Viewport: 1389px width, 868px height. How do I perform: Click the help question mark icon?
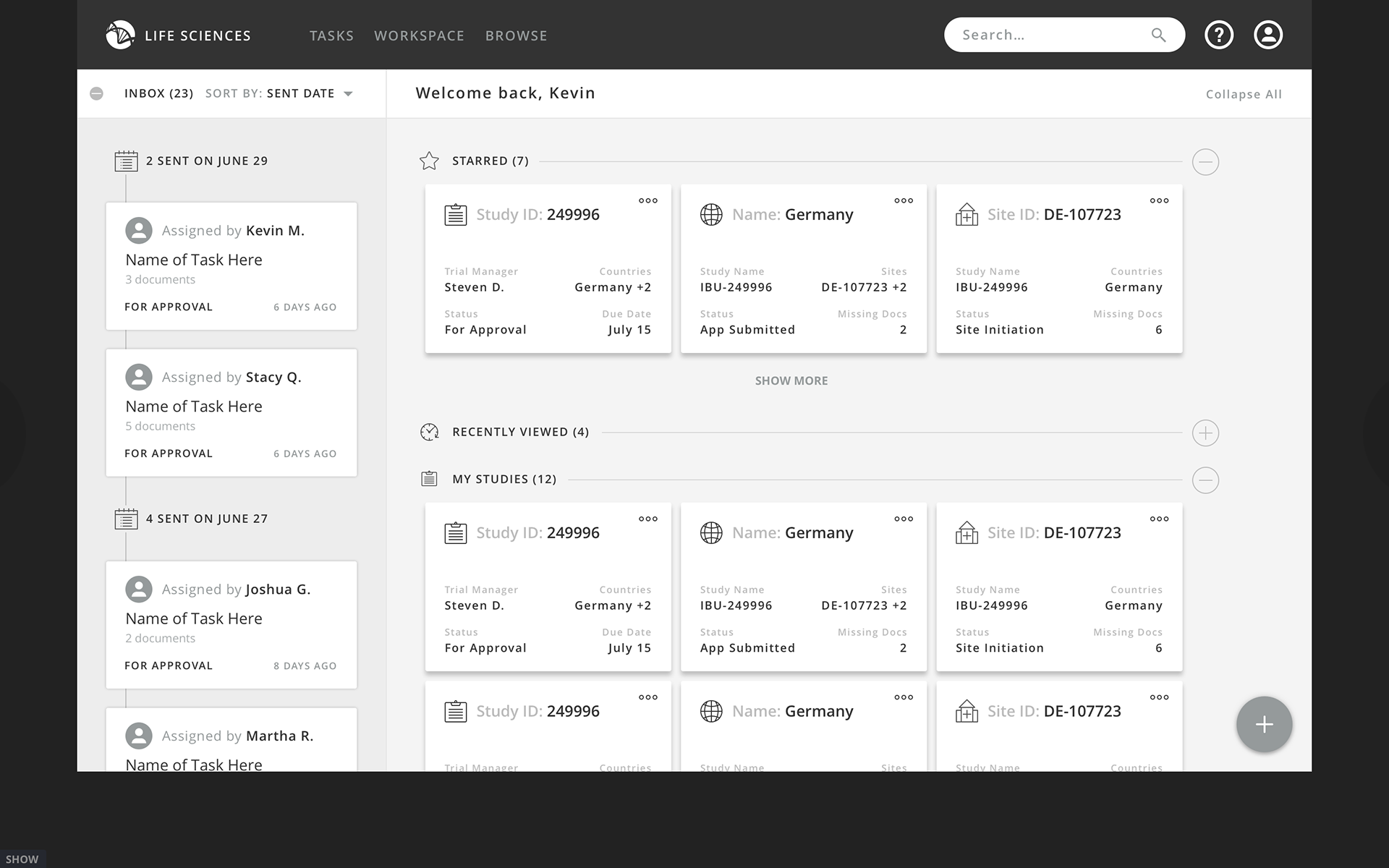coord(1218,35)
